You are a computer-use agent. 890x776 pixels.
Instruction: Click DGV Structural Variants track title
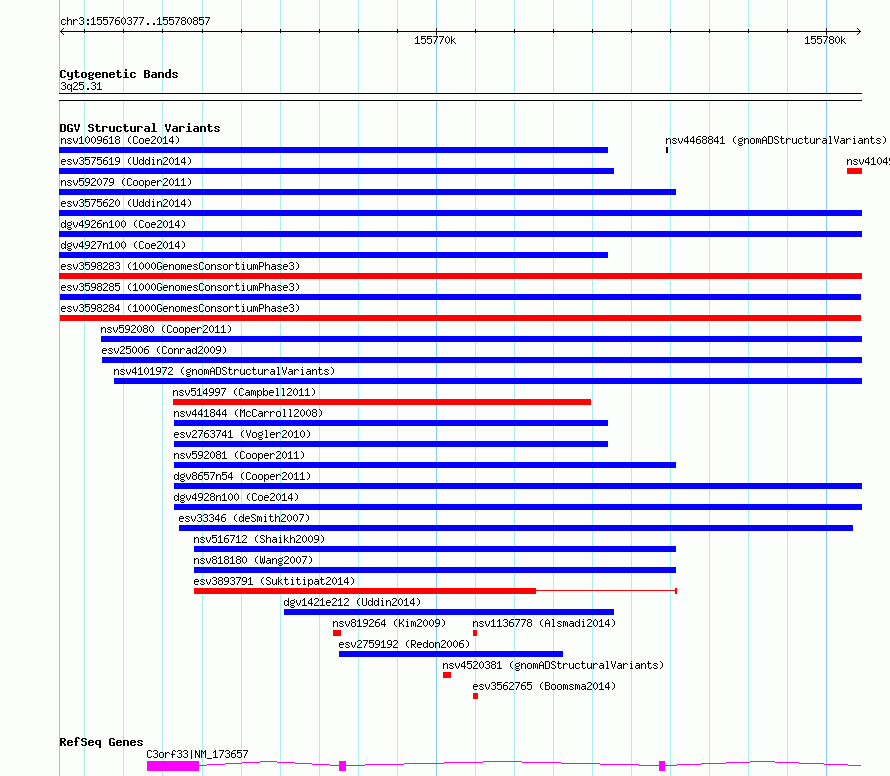coord(140,128)
